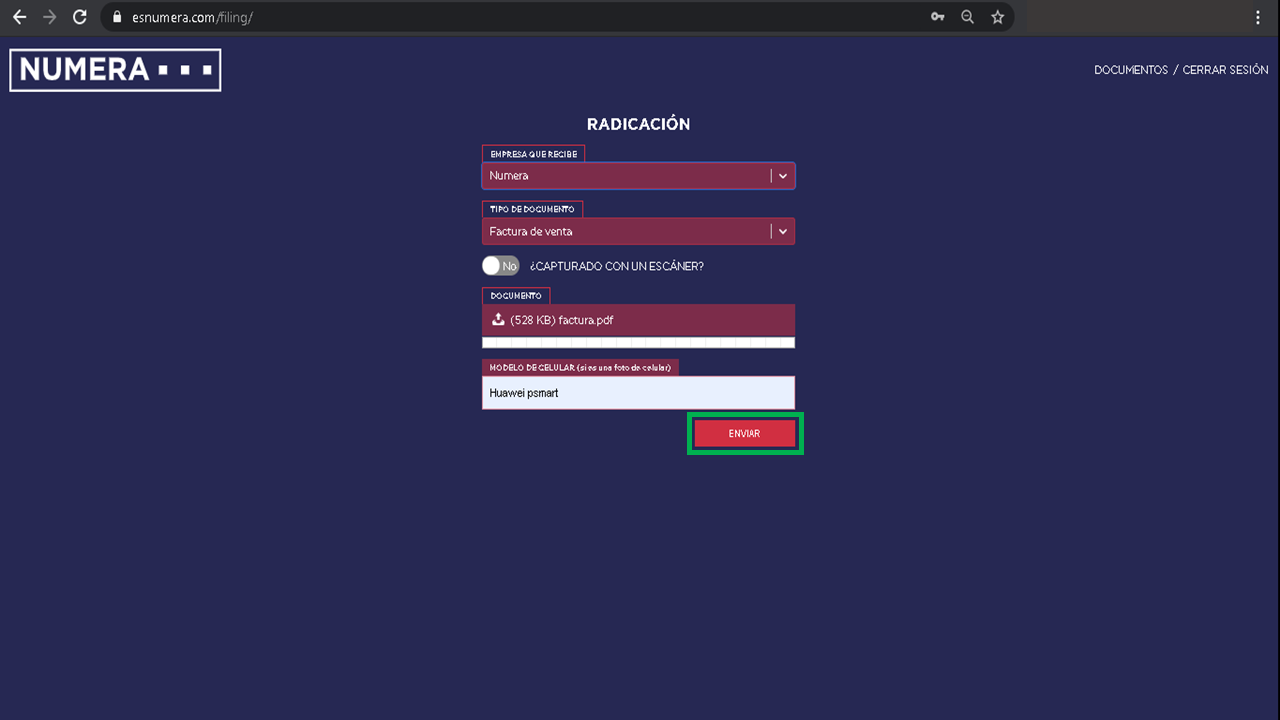Click CERRAR SESIÓN to log out

[1225, 70]
